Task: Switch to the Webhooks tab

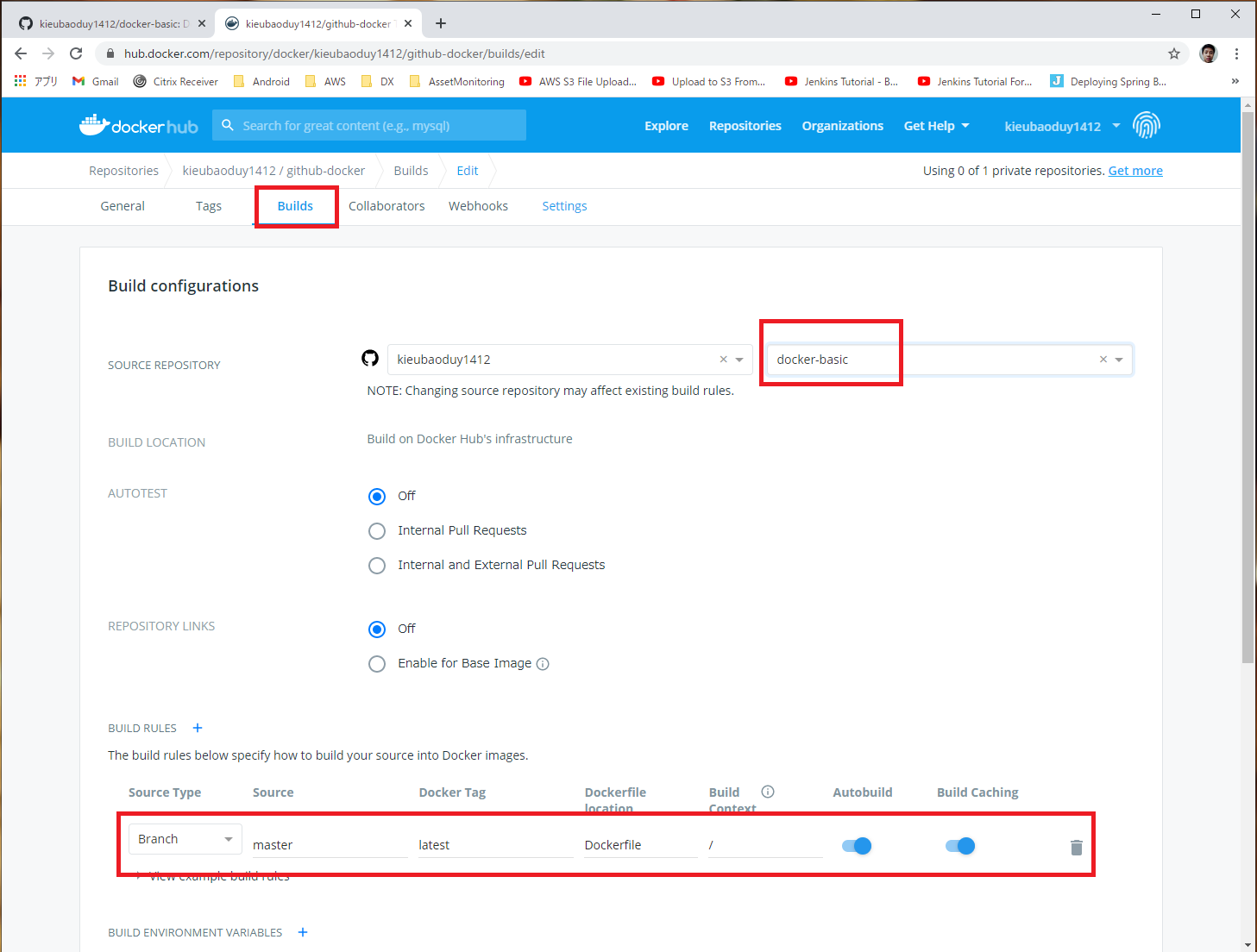Action: pos(478,206)
